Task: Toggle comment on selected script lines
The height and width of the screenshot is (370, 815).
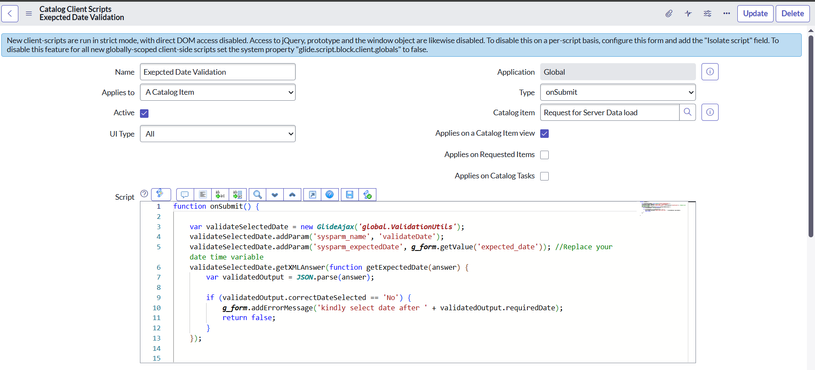Action: [185, 194]
